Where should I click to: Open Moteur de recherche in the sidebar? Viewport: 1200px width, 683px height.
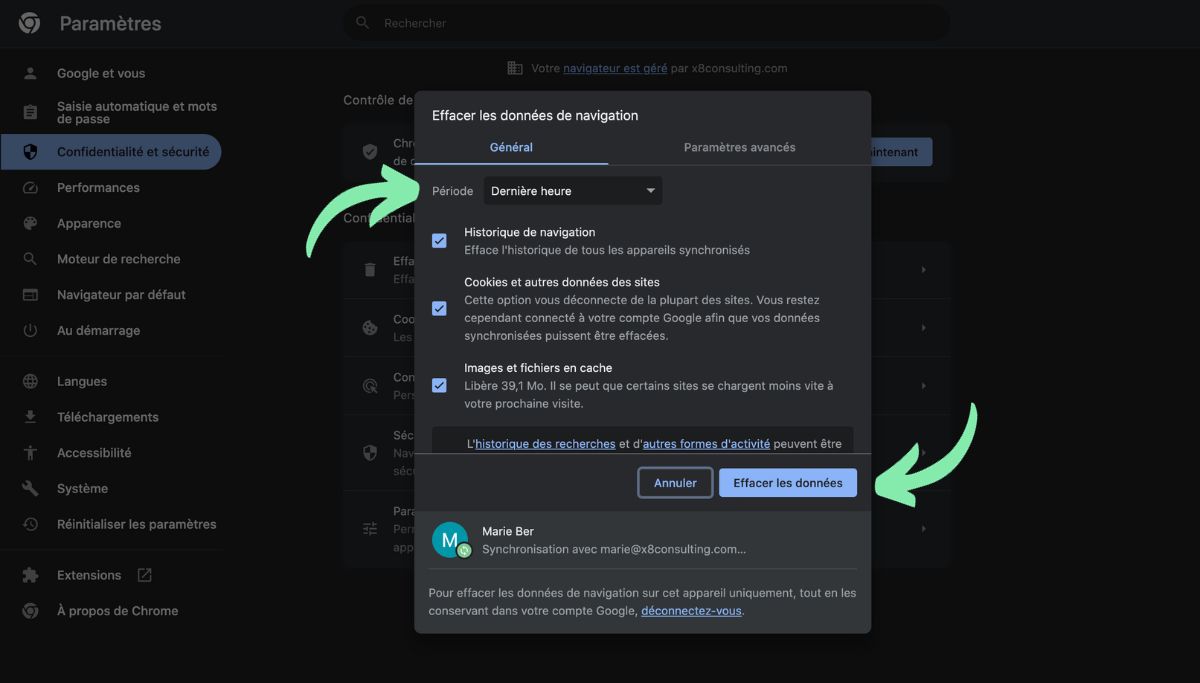(x=119, y=259)
